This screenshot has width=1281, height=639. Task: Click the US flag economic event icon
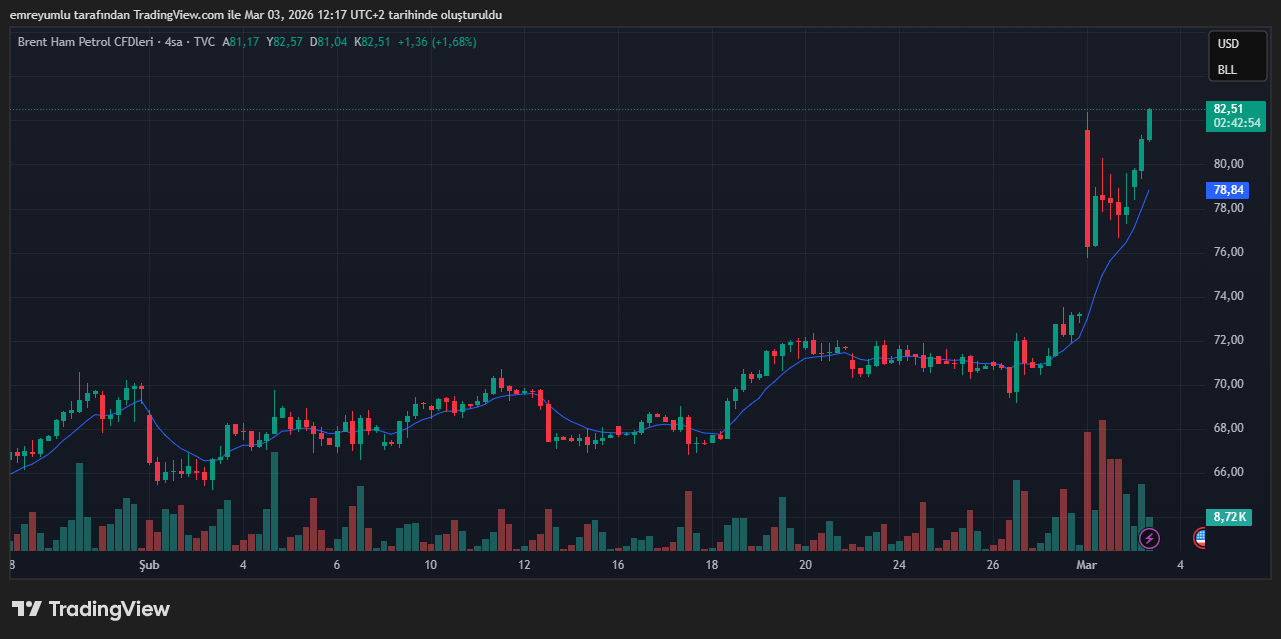pyautogui.click(x=1199, y=538)
